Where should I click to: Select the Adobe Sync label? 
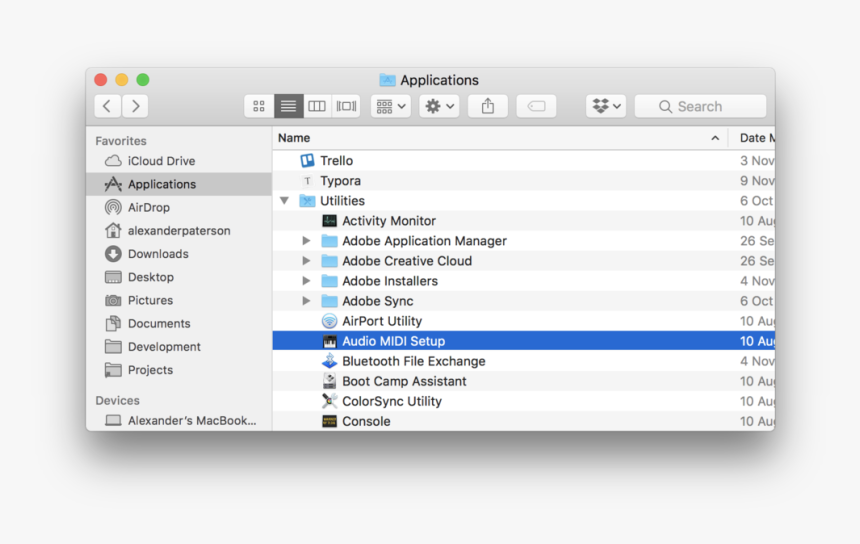coord(377,301)
